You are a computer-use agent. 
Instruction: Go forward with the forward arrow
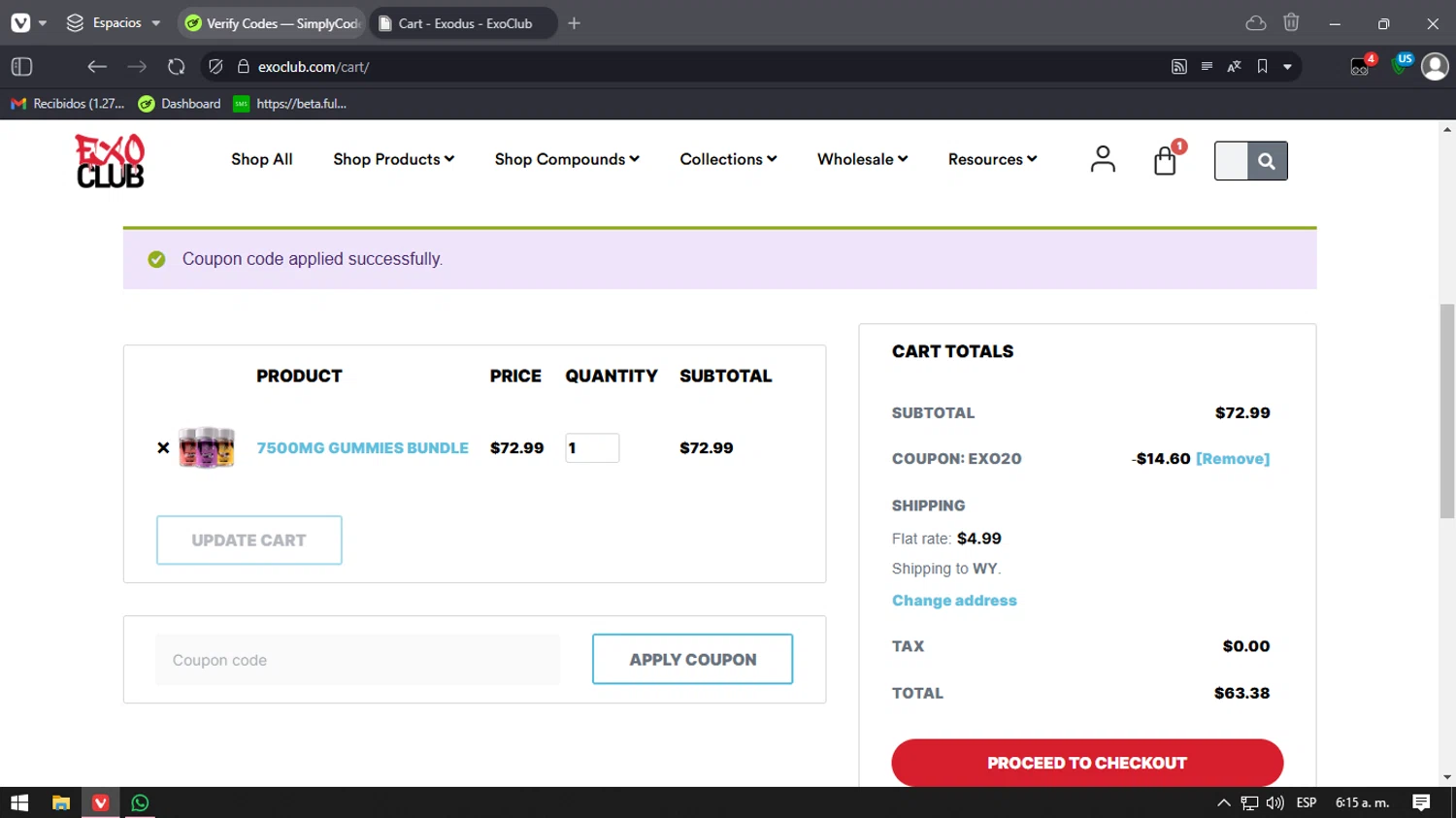coord(137,67)
